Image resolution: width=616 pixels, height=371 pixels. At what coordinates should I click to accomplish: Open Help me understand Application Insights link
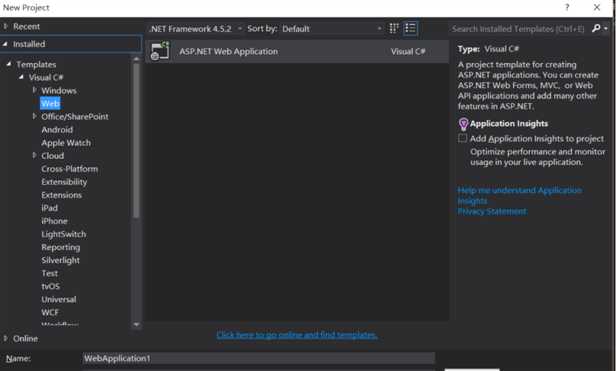(x=519, y=195)
